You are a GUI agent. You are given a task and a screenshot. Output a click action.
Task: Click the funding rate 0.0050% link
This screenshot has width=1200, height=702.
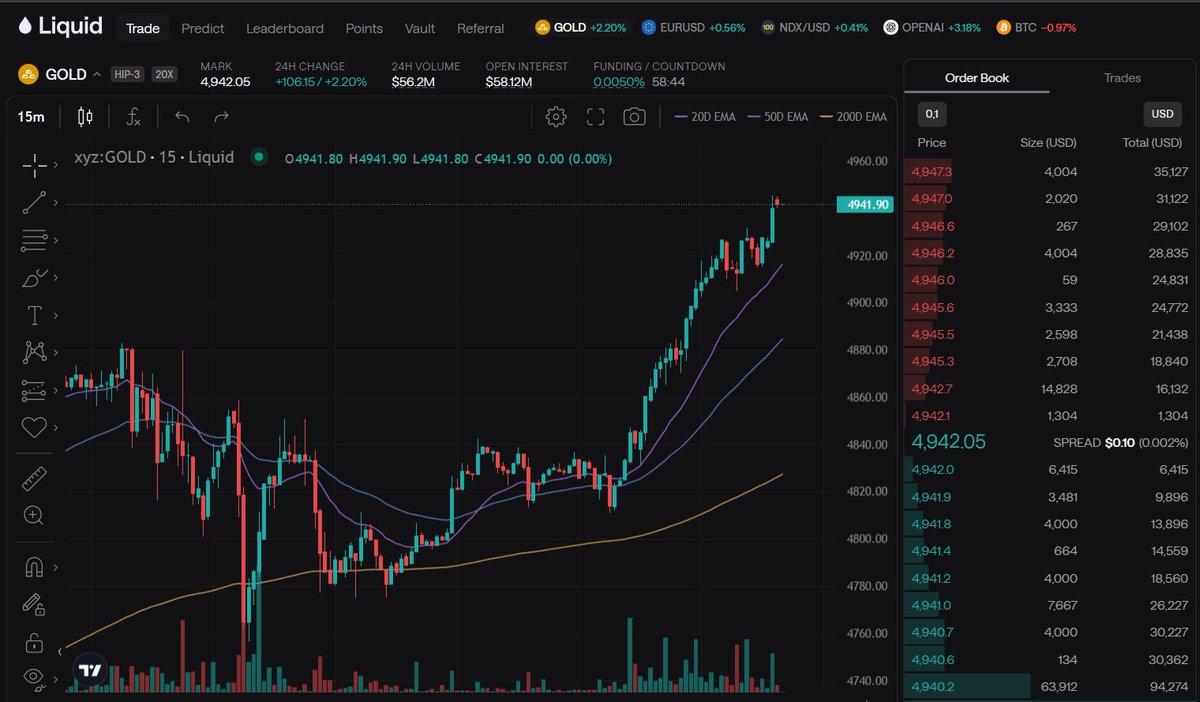coord(619,82)
